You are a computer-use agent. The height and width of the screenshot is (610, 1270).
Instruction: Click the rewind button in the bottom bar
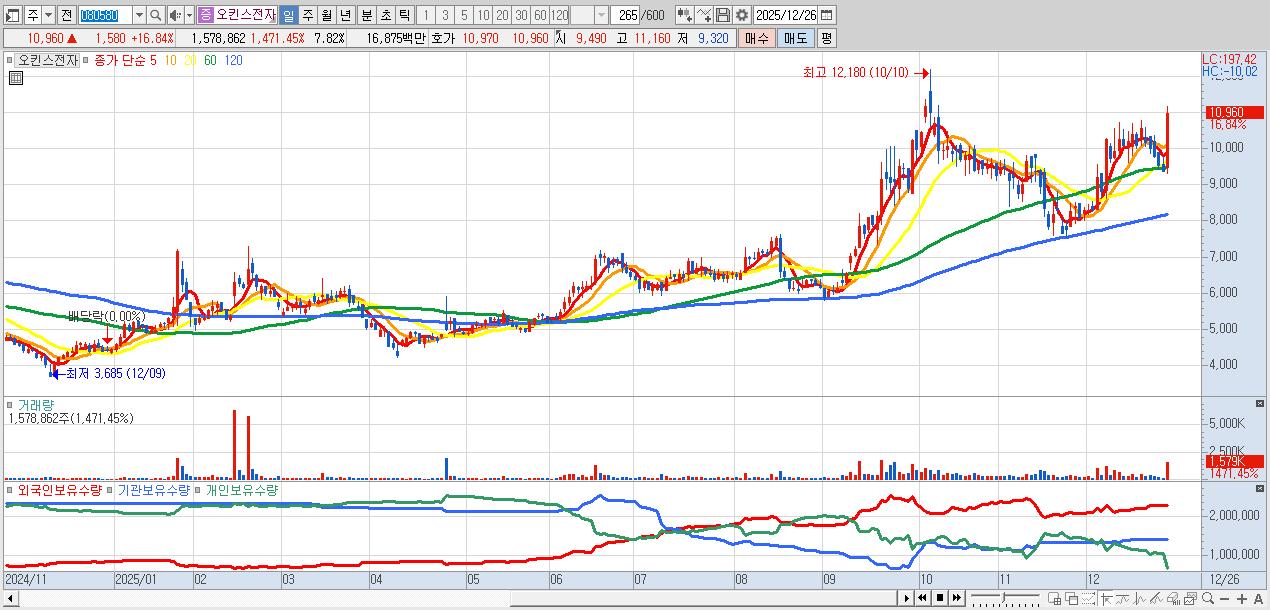click(x=923, y=598)
